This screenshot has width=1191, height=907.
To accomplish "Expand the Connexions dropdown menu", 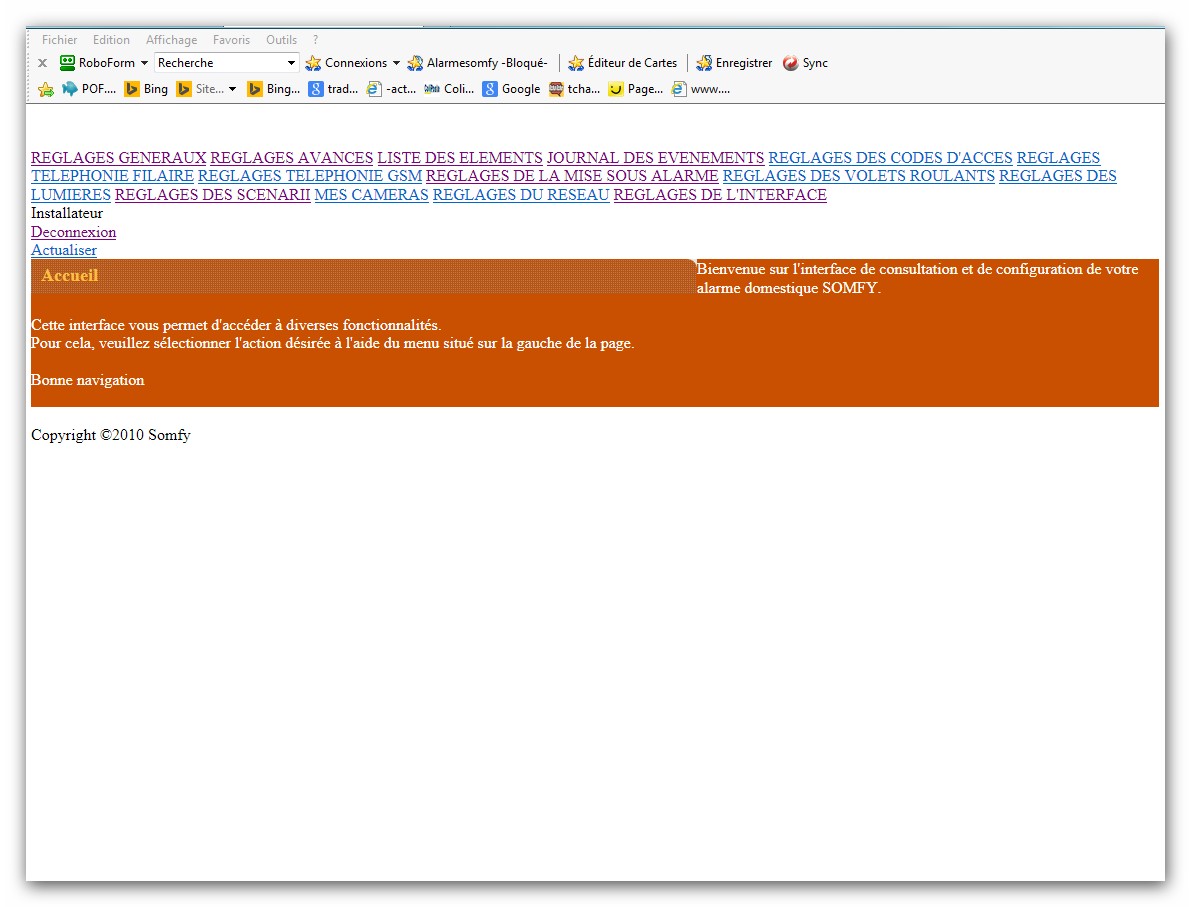I will [x=396, y=63].
